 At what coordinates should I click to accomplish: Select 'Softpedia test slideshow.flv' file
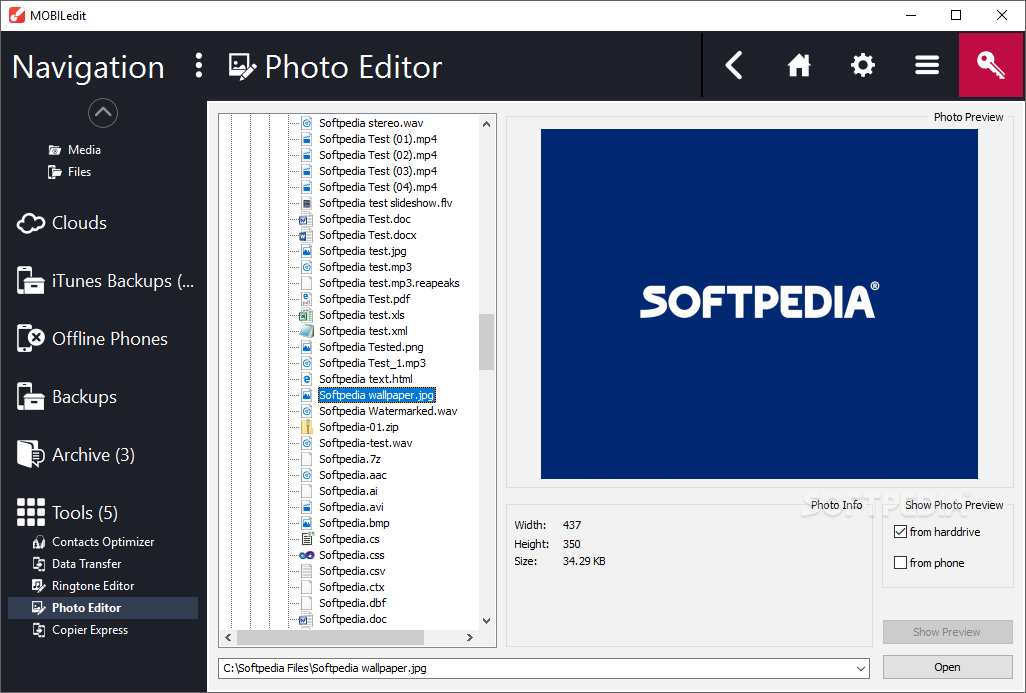point(385,204)
